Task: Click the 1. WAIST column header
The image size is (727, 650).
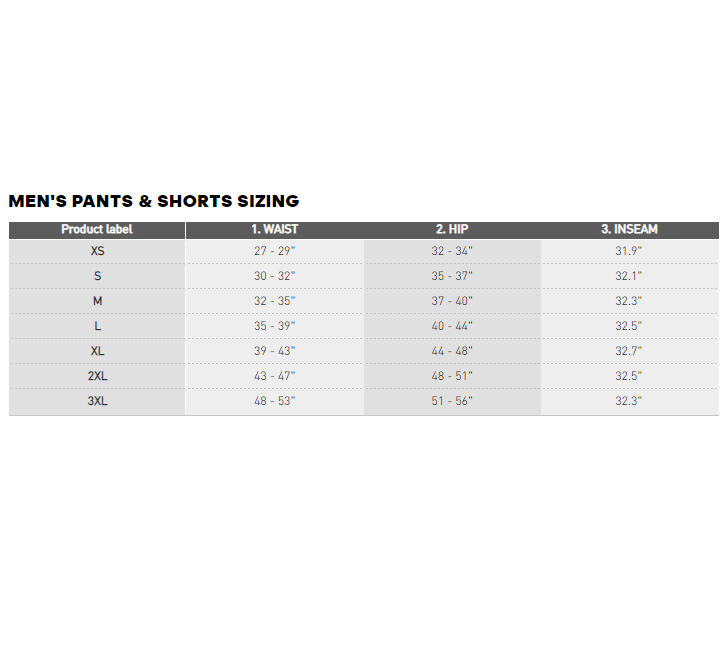Action: pyautogui.click(x=274, y=229)
